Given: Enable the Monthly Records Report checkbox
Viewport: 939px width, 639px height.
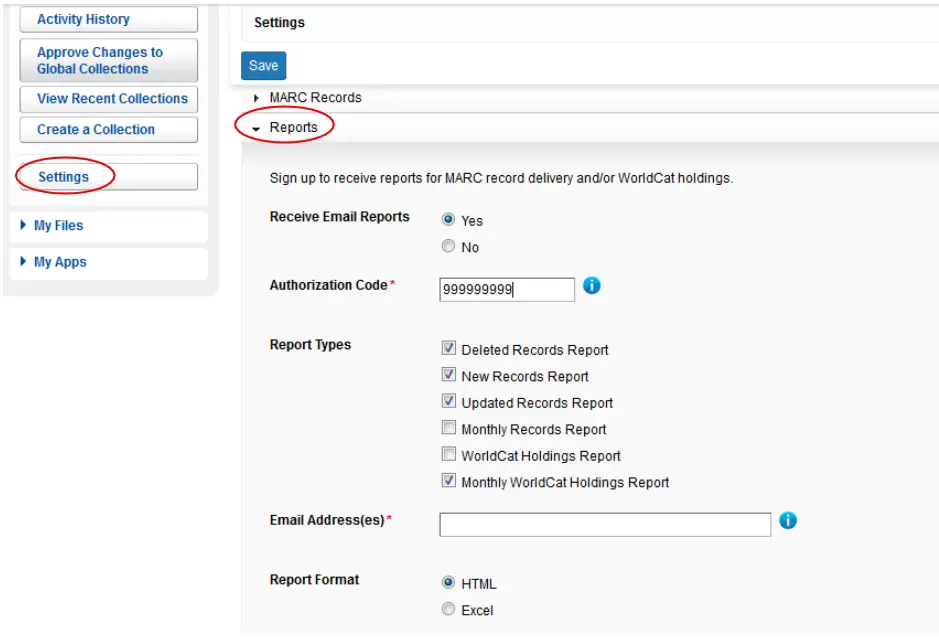Looking at the screenshot, I should pyautogui.click(x=449, y=429).
